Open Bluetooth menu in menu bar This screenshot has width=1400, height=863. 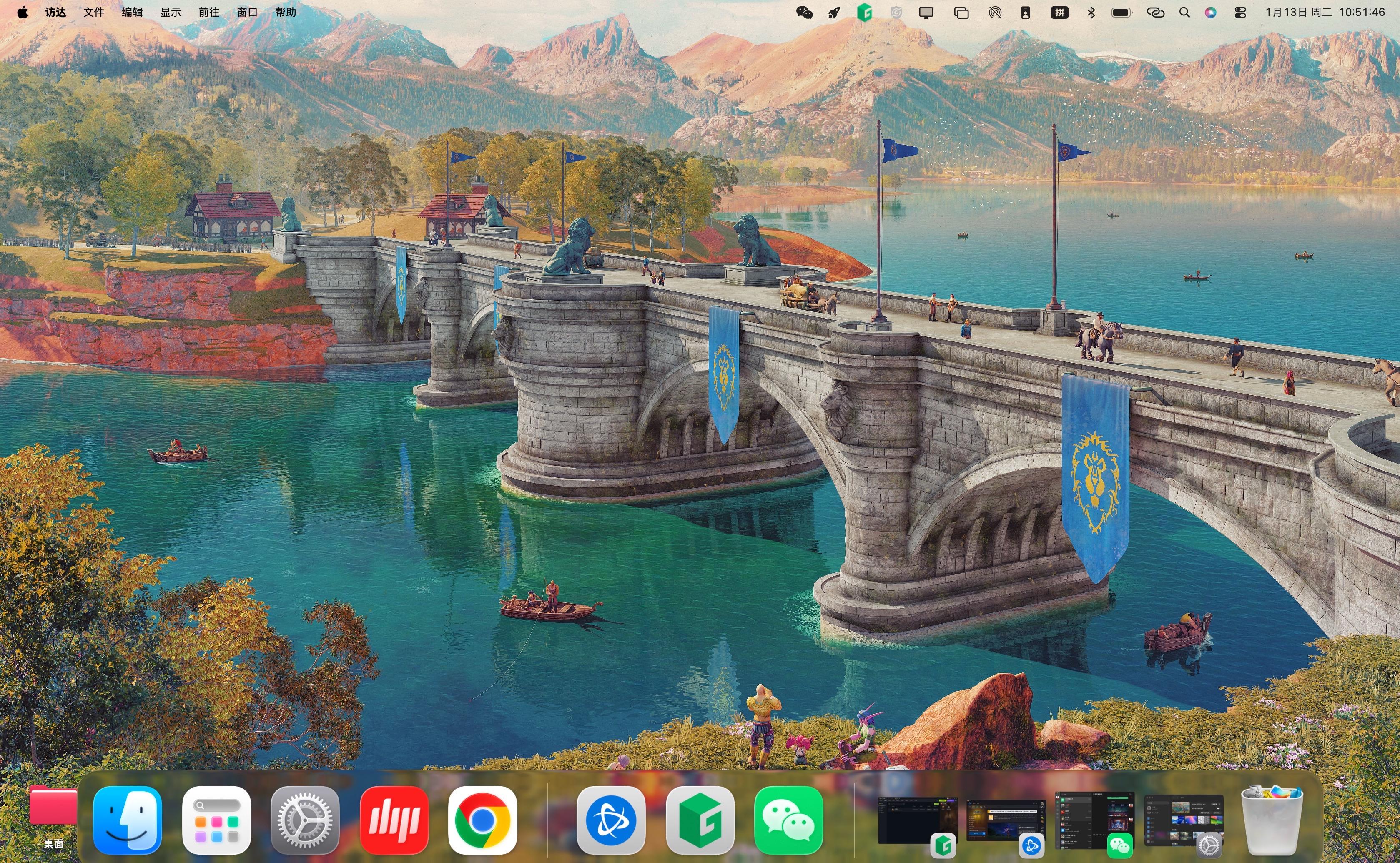[x=1091, y=13]
